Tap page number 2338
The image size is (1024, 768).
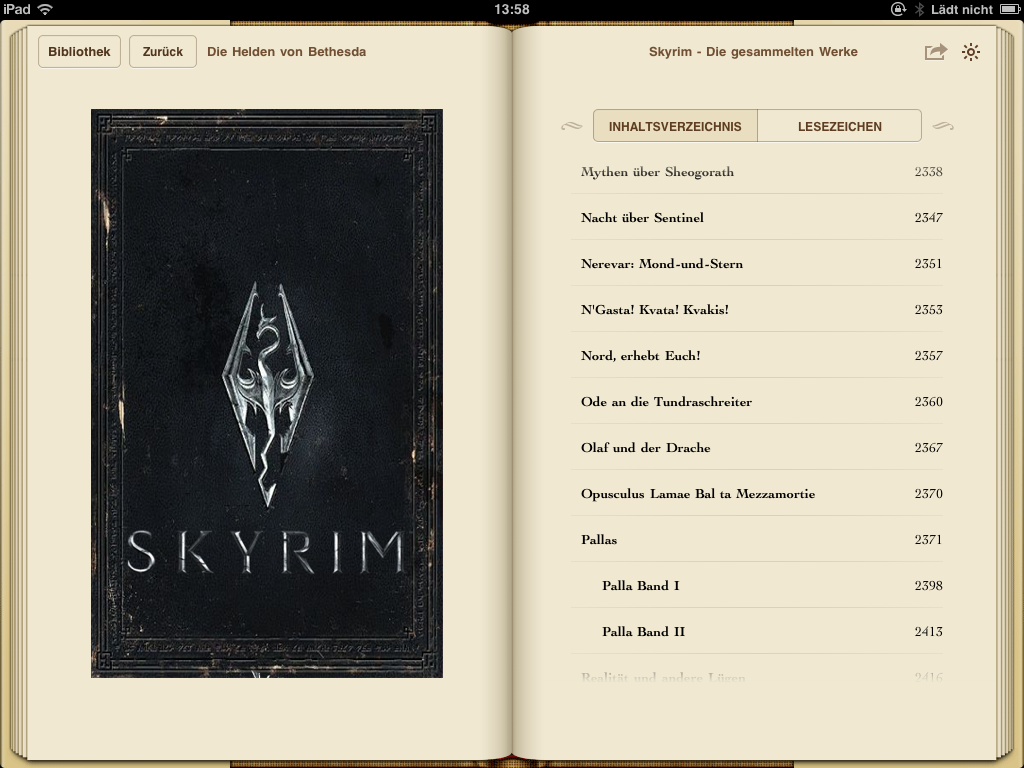click(x=928, y=172)
